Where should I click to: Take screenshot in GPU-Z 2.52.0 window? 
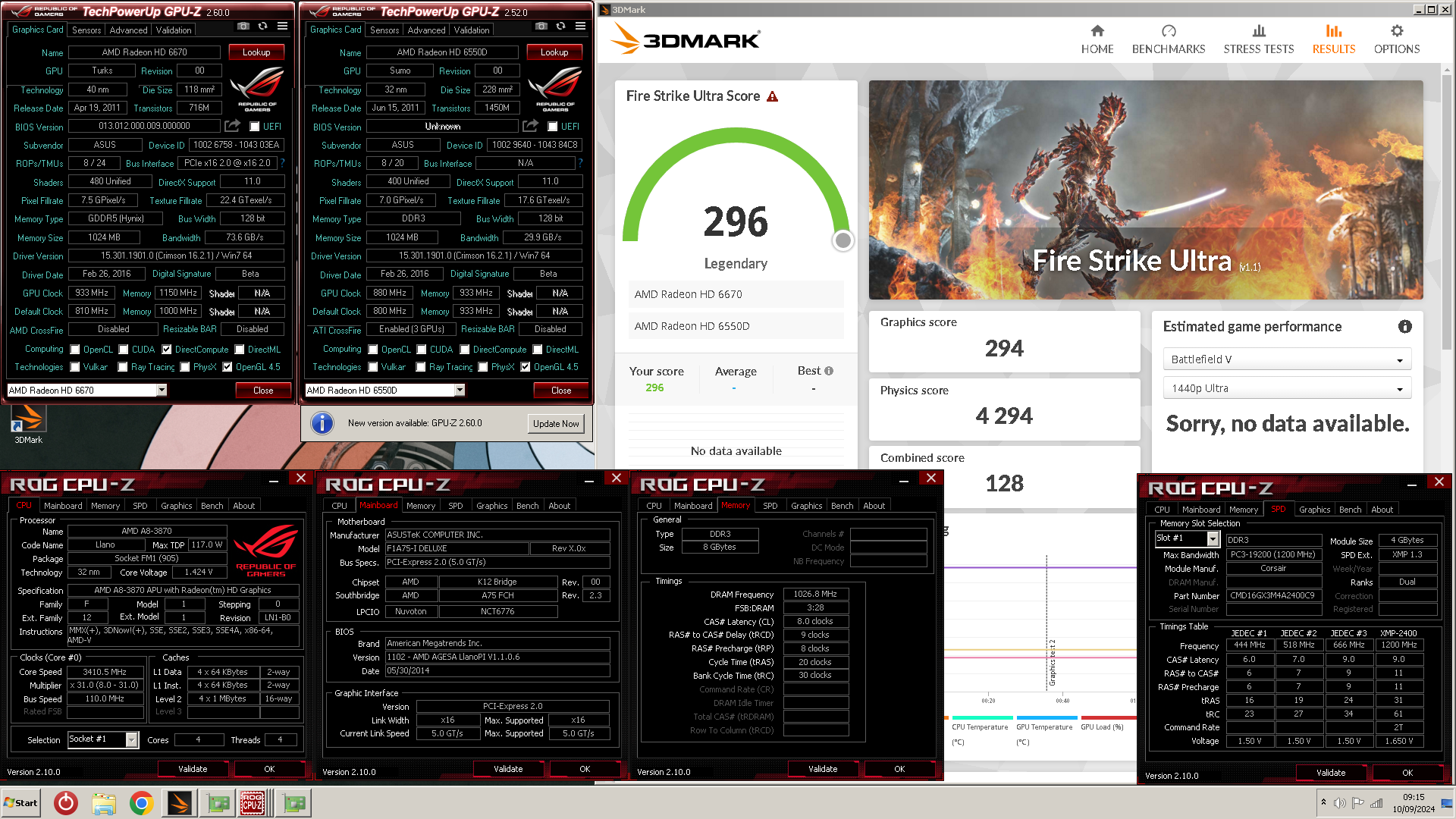pos(541,26)
